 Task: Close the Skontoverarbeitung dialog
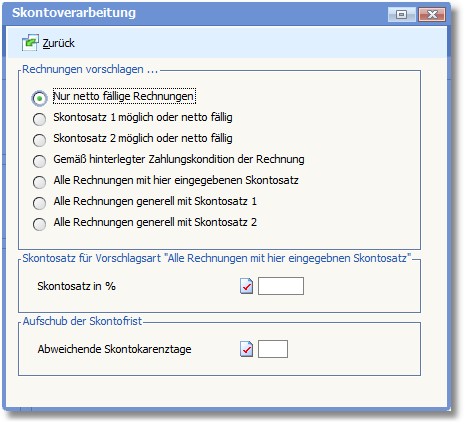(x=432, y=15)
